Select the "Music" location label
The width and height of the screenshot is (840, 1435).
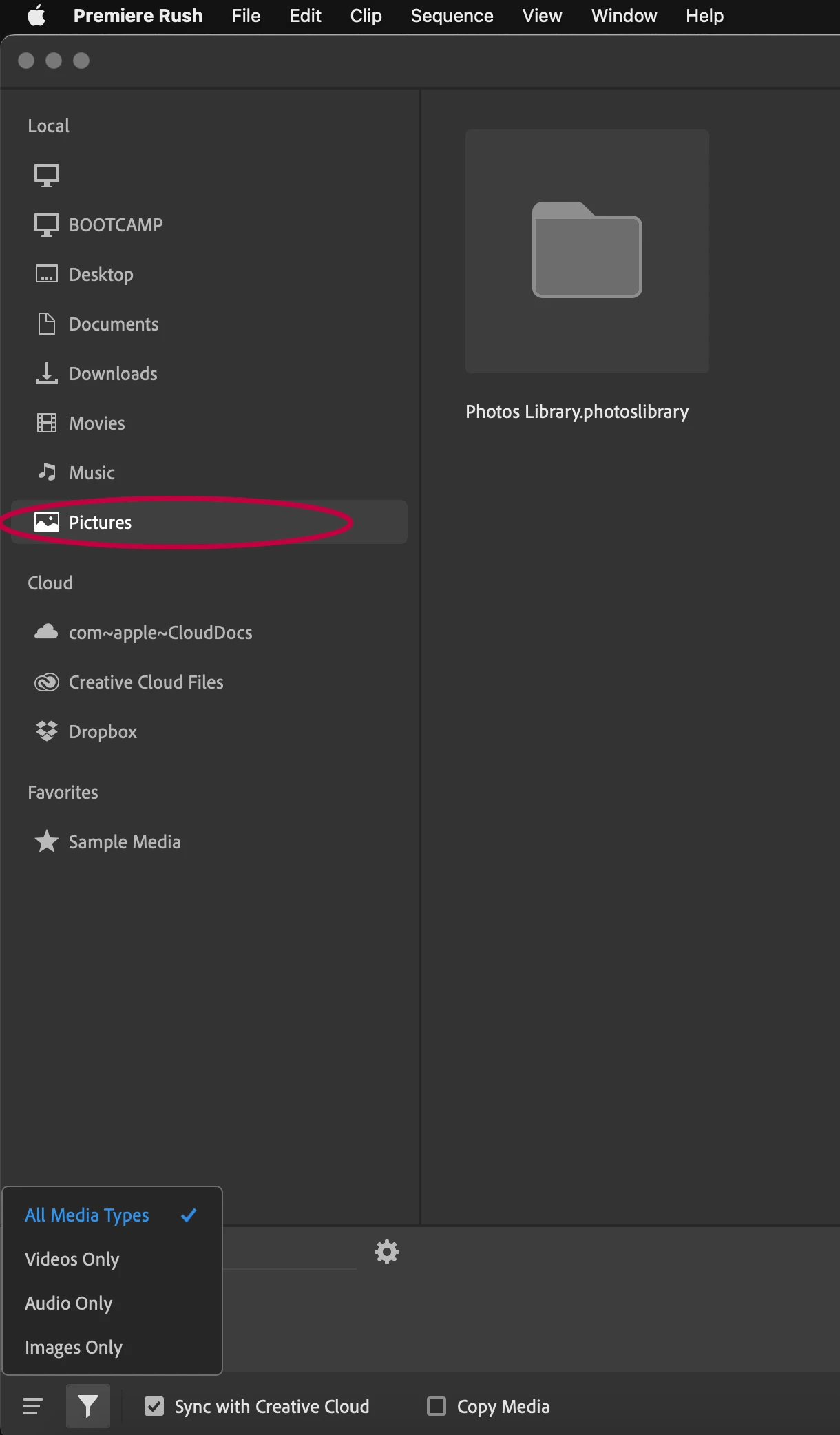[92, 473]
